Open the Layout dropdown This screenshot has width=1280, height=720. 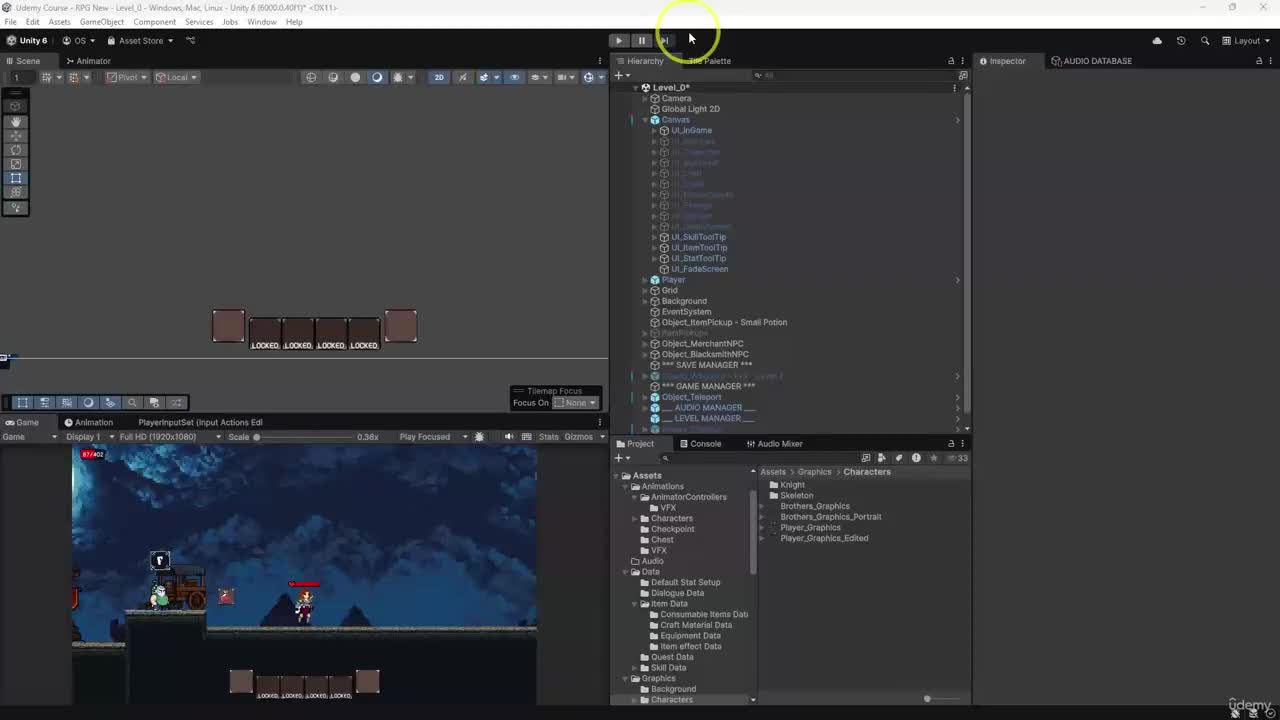1246,41
